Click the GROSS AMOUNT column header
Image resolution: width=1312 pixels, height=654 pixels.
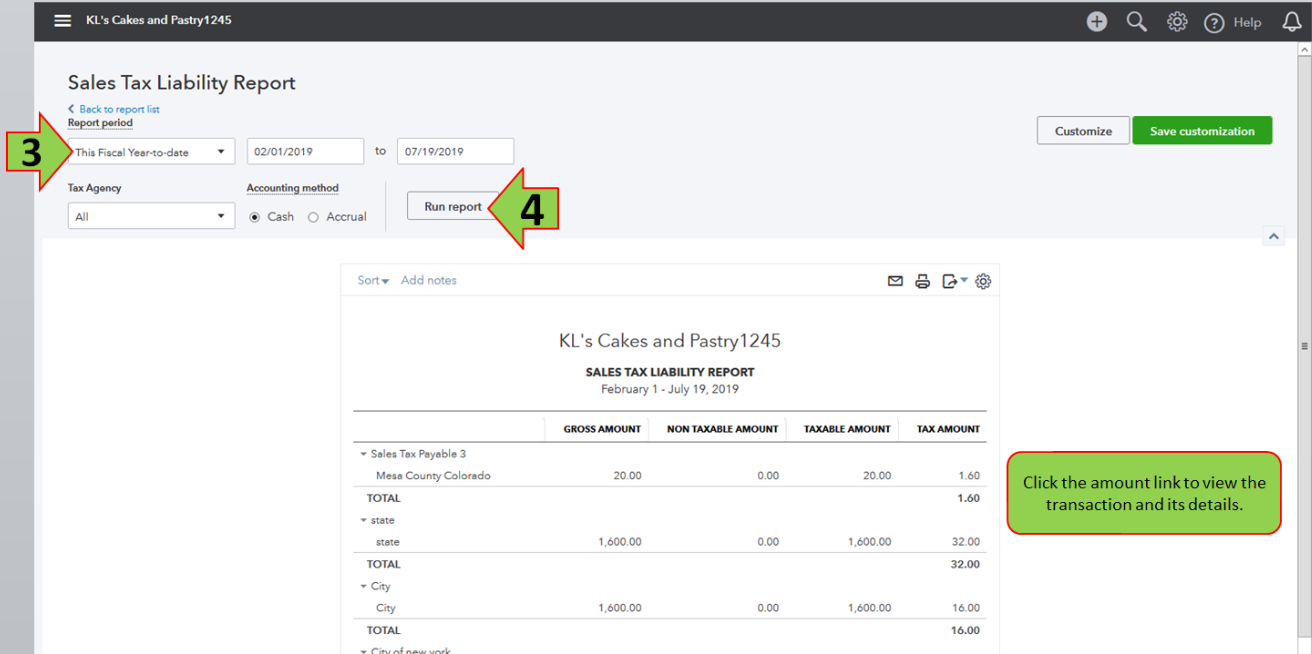pyautogui.click(x=602, y=429)
